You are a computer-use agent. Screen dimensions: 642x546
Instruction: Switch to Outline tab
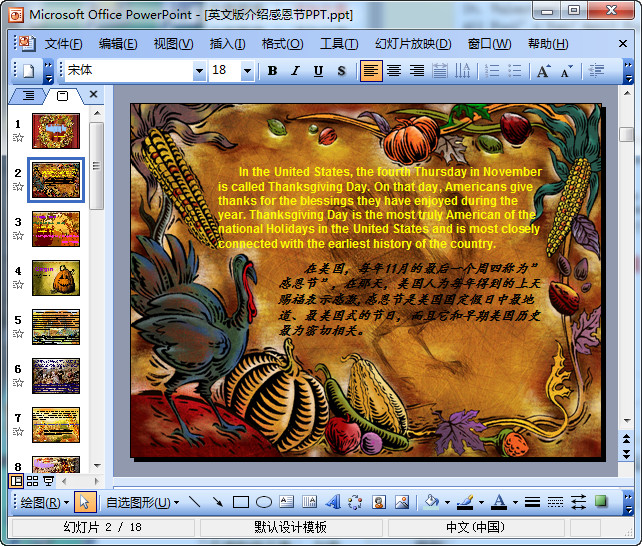click(x=28, y=96)
